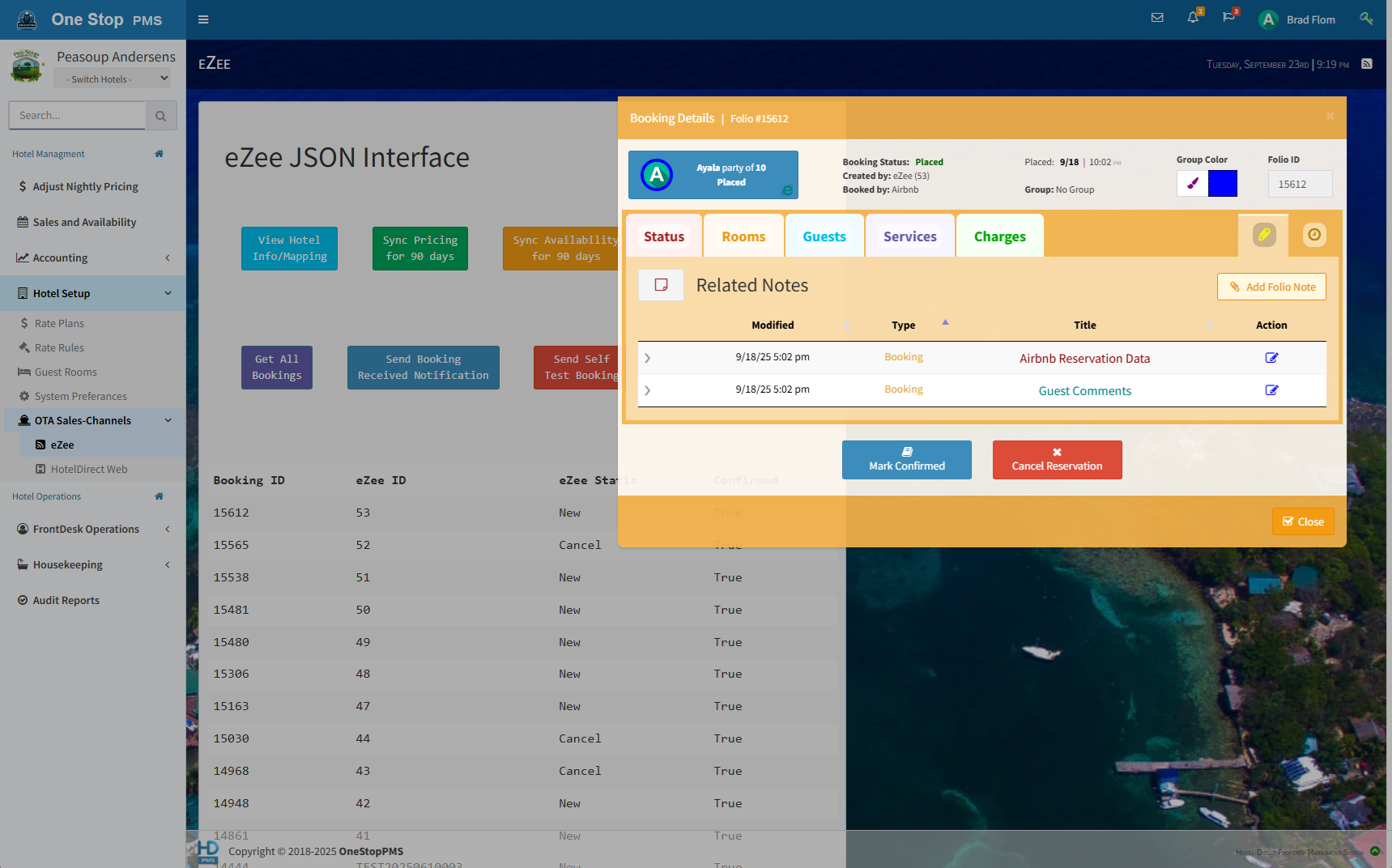
Task: Click the key icon in top bar
Action: point(1366,19)
